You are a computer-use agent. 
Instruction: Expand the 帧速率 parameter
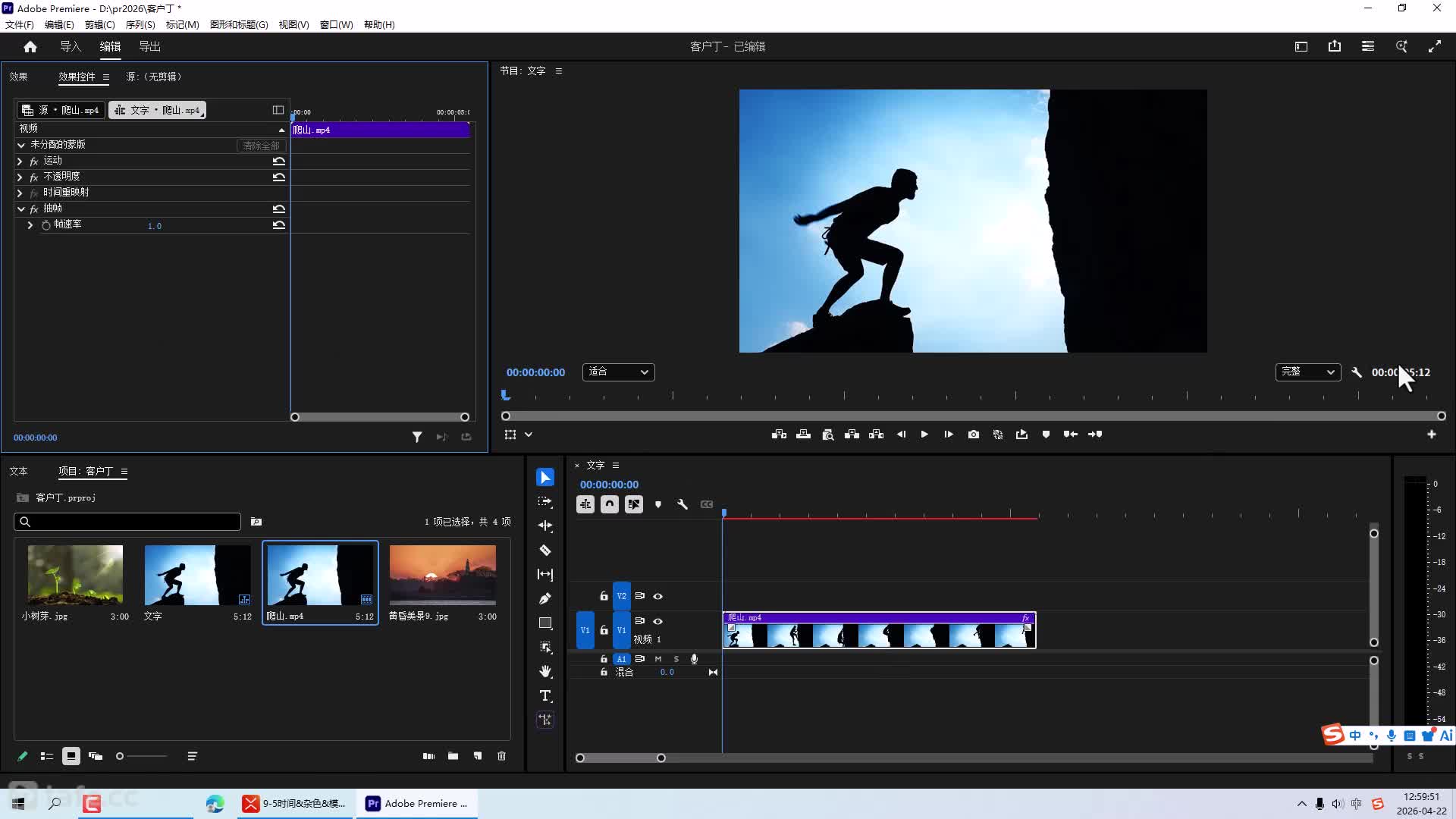click(30, 225)
